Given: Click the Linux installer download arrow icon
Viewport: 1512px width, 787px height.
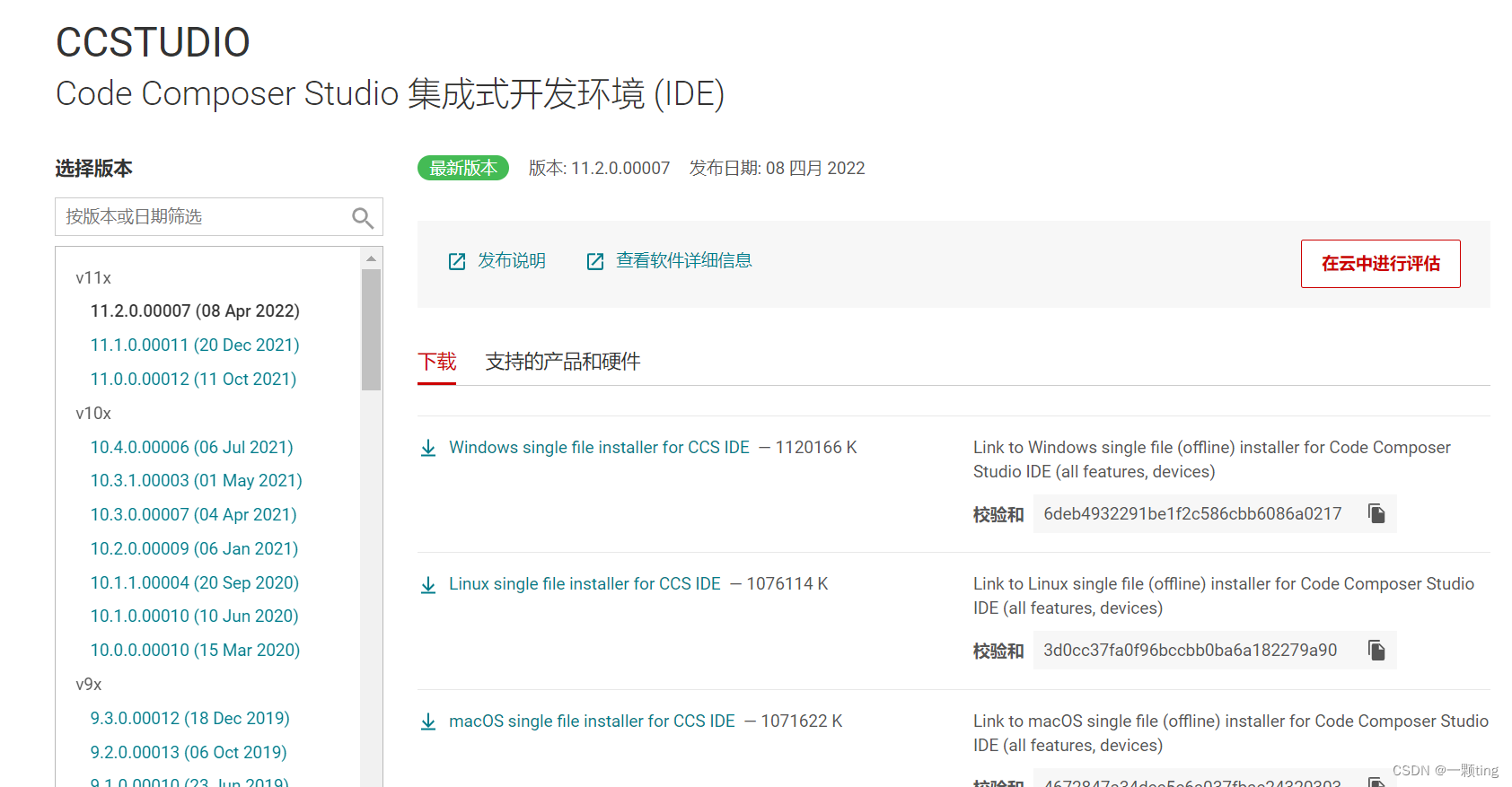Looking at the screenshot, I should [428, 585].
